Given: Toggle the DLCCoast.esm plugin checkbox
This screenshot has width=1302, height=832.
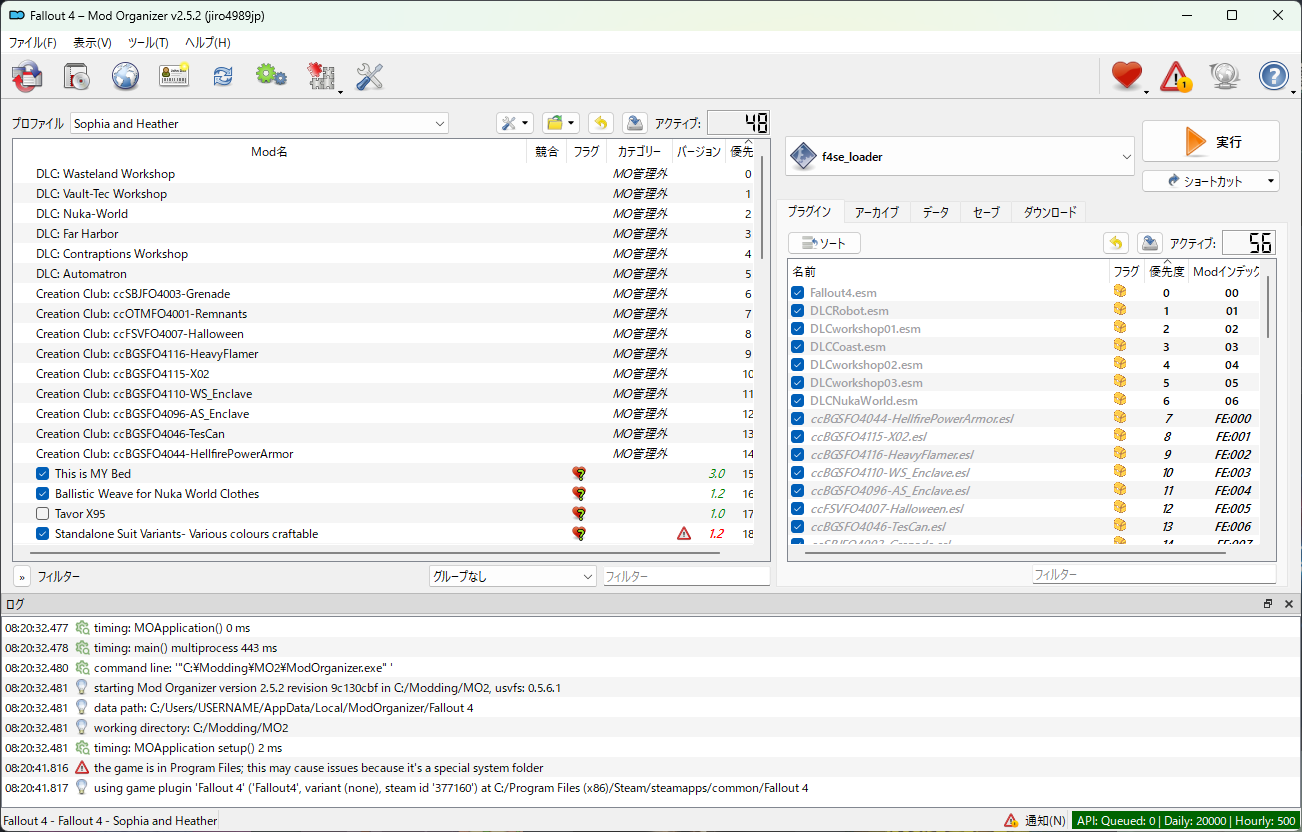Looking at the screenshot, I should click(798, 347).
